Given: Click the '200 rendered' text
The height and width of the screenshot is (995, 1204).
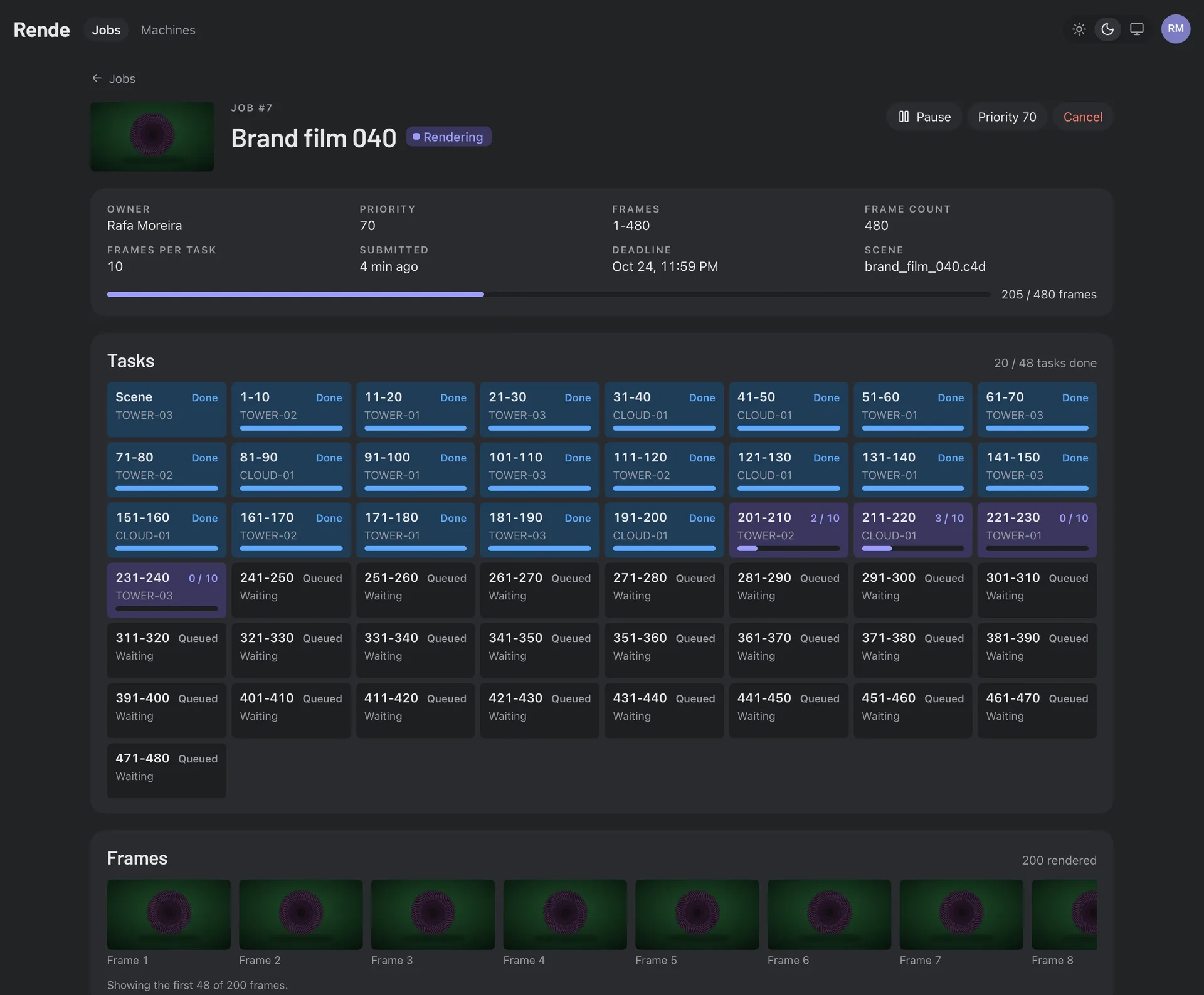Looking at the screenshot, I should click(x=1059, y=860).
